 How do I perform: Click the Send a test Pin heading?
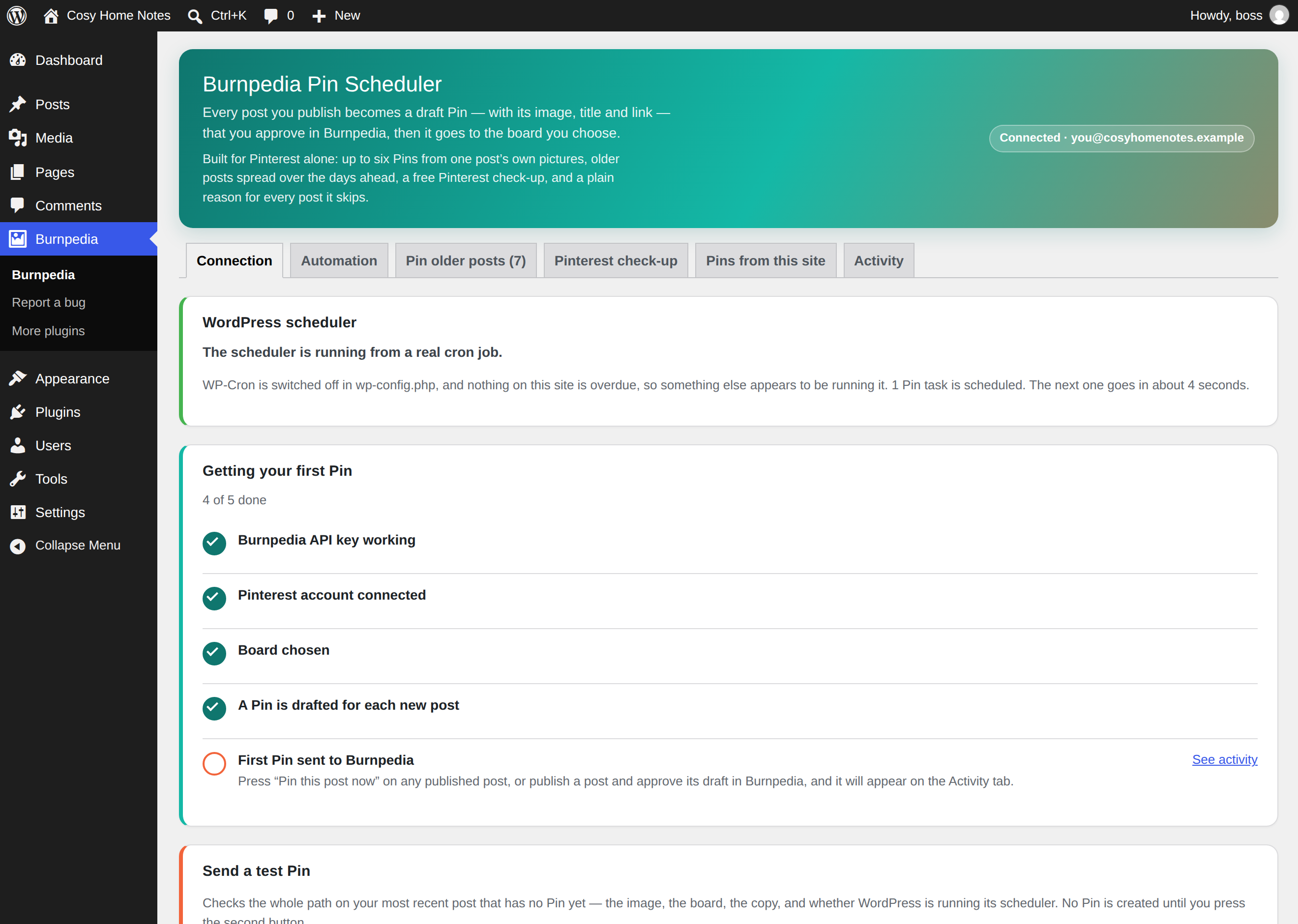pyautogui.click(x=256, y=871)
